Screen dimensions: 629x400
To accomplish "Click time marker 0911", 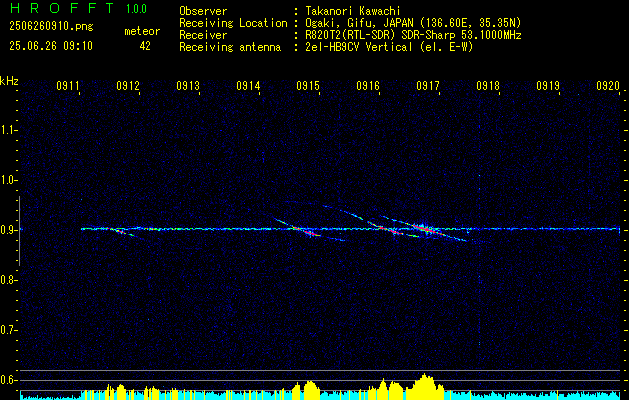I will pyautogui.click(x=67, y=86).
